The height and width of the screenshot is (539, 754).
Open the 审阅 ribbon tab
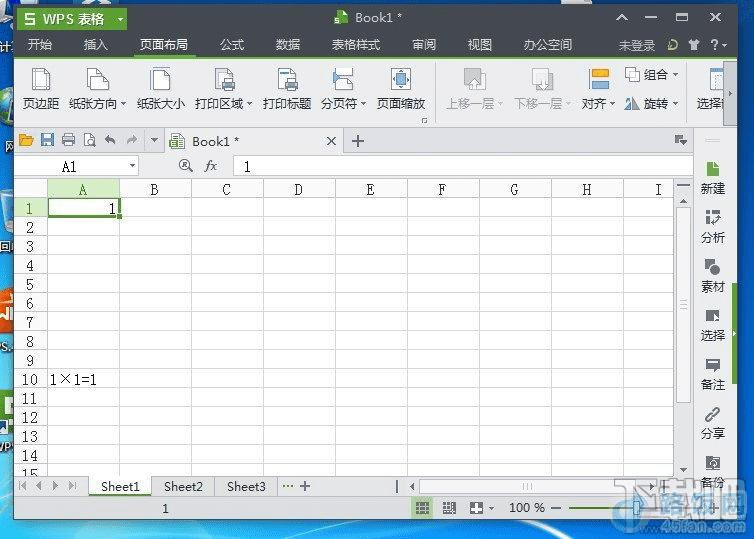[x=424, y=45]
